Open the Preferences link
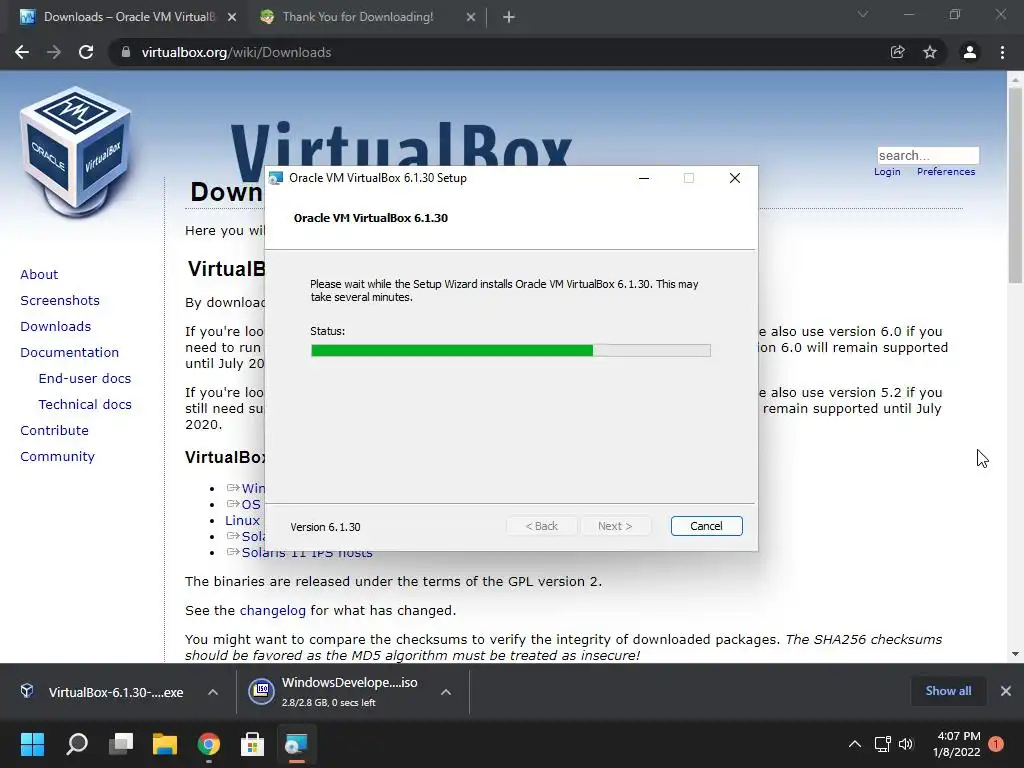 click(x=946, y=171)
